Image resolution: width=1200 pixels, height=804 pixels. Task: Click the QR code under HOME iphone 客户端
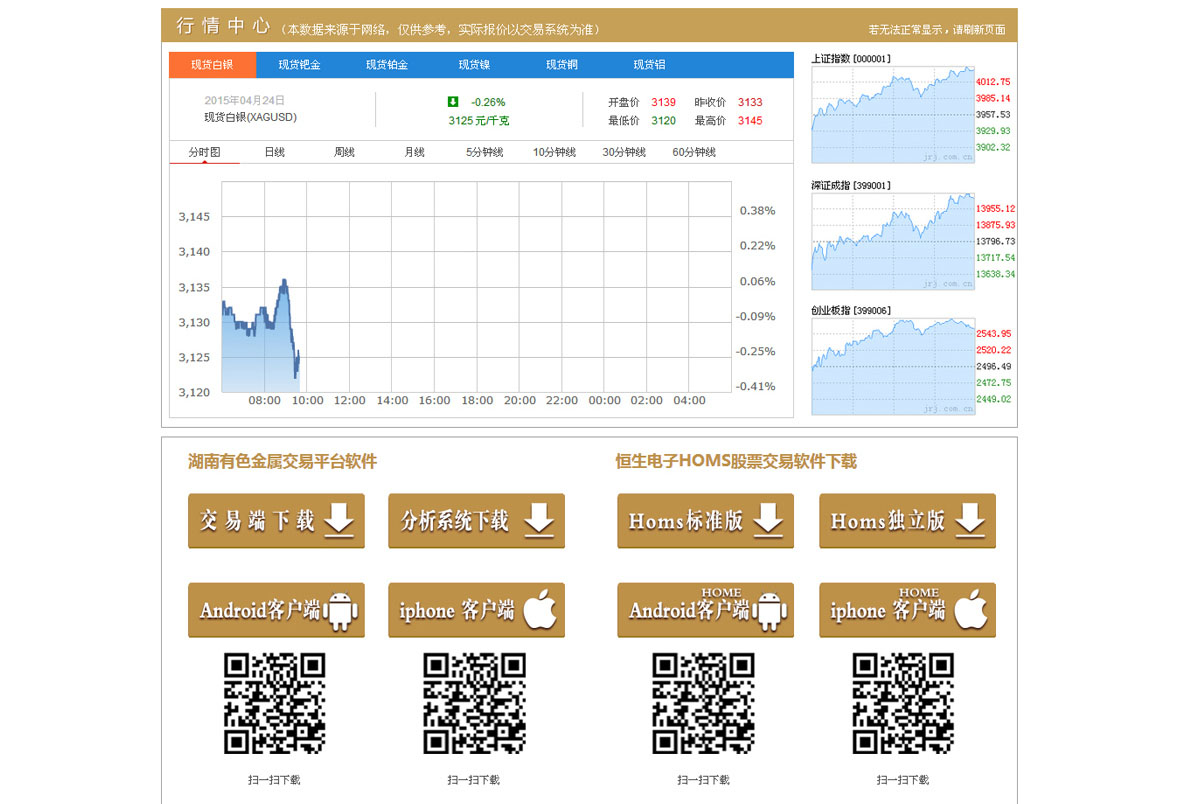904,704
